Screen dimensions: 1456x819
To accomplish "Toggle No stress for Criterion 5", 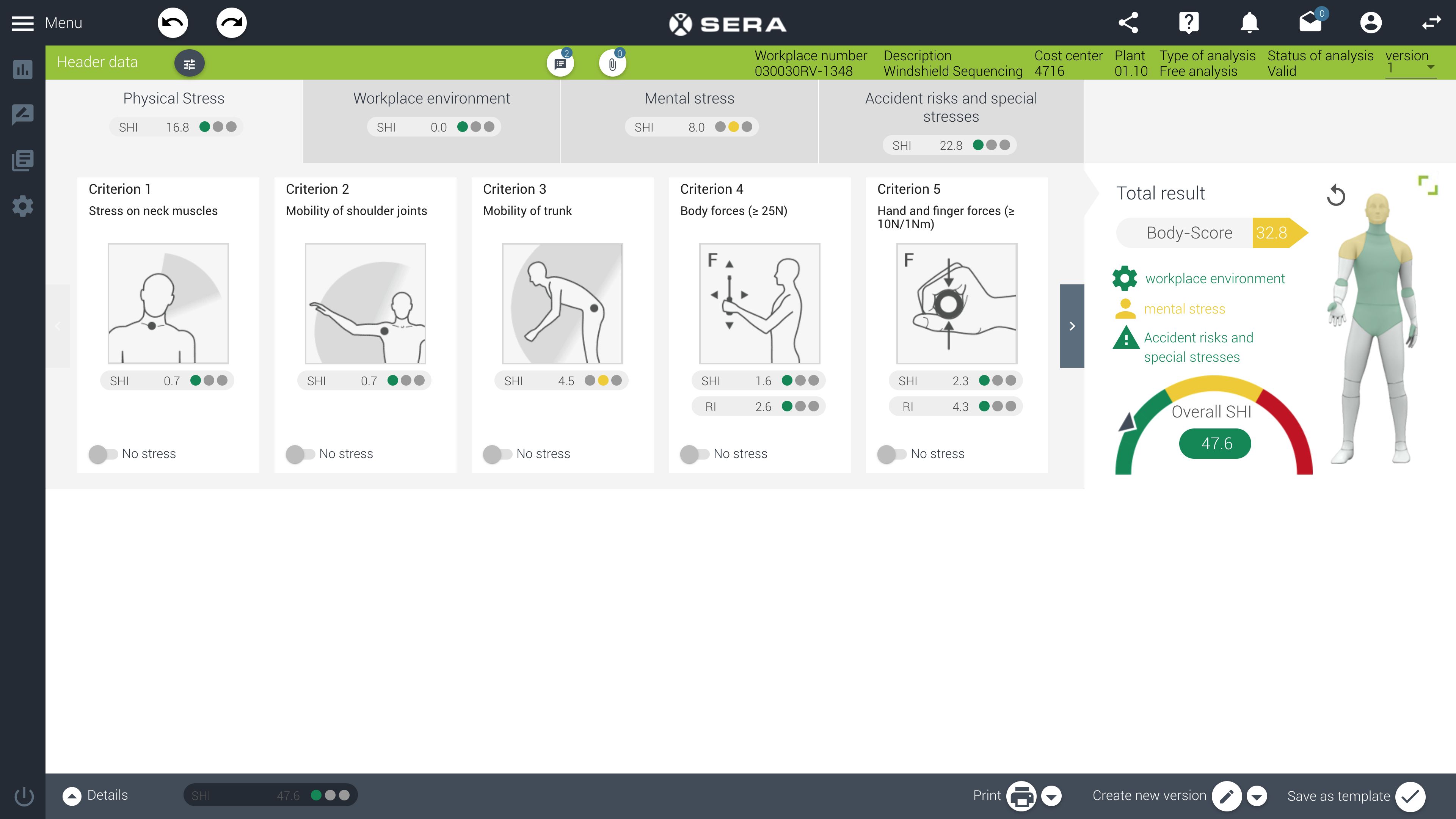I will click(x=892, y=454).
